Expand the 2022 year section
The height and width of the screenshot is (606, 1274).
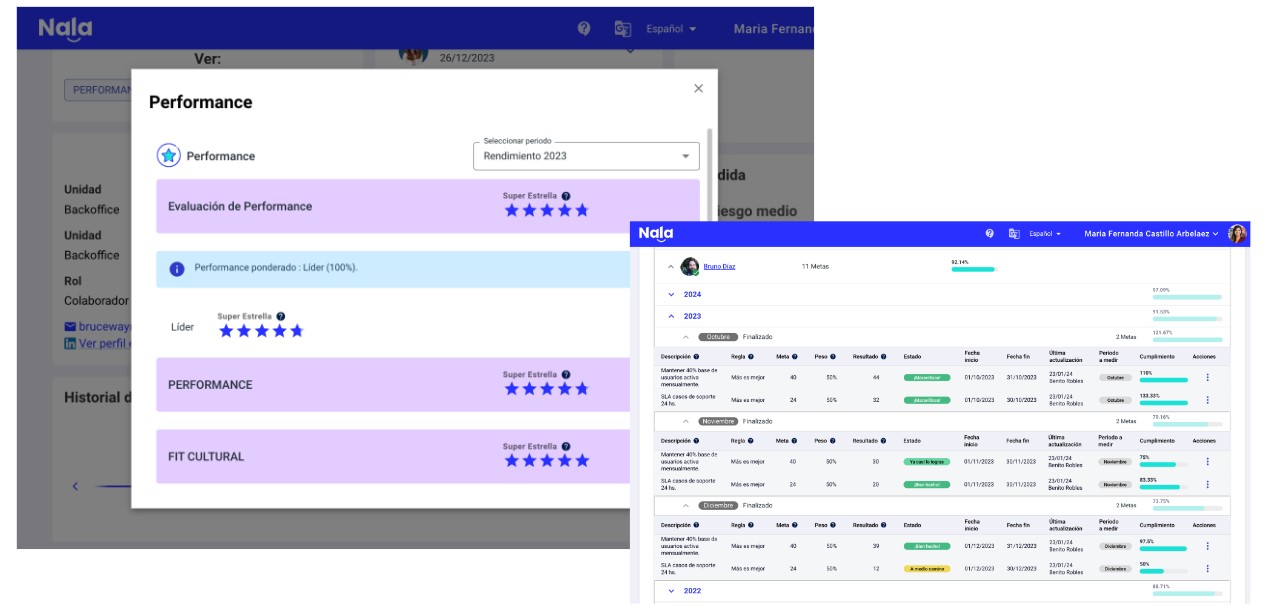click(x=671, y=591)
